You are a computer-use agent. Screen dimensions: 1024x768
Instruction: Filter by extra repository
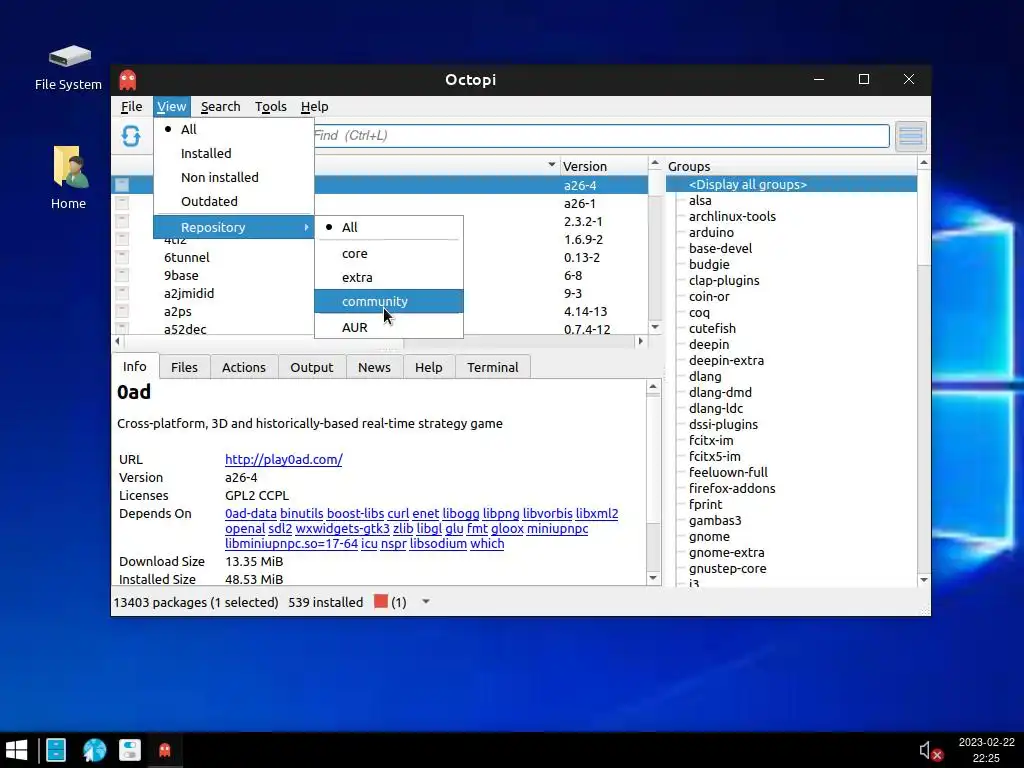pos(389,278)
